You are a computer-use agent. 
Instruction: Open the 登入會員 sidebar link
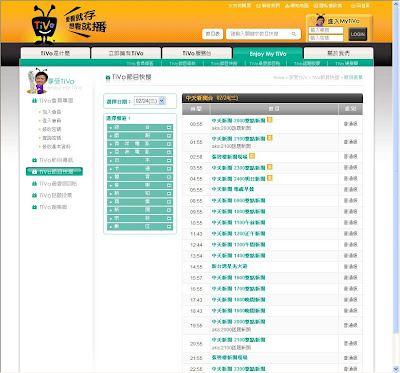tap(51, 120)
